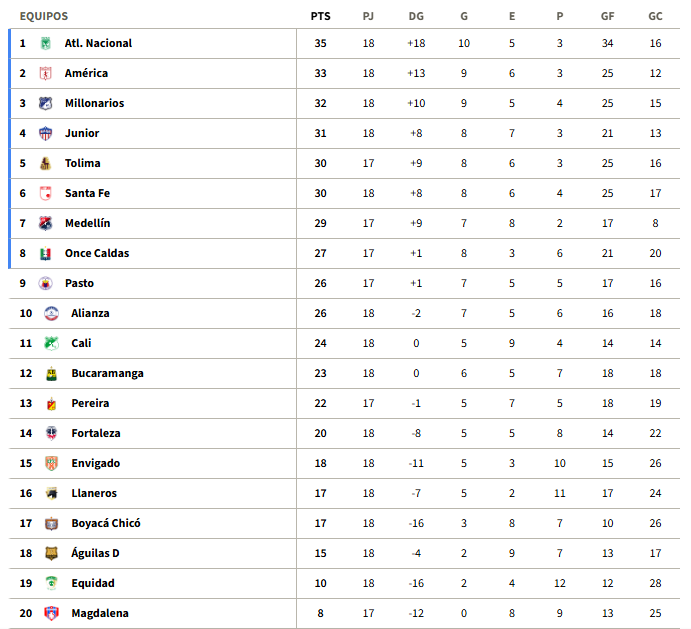
Task: Click the GF column header
Action: point(607,16)
